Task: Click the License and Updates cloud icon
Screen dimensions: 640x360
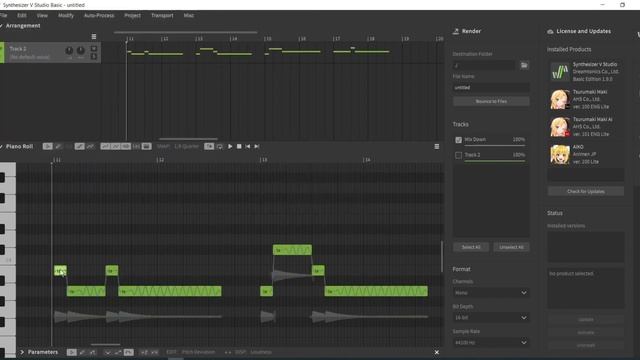Action: click(550, 31)
